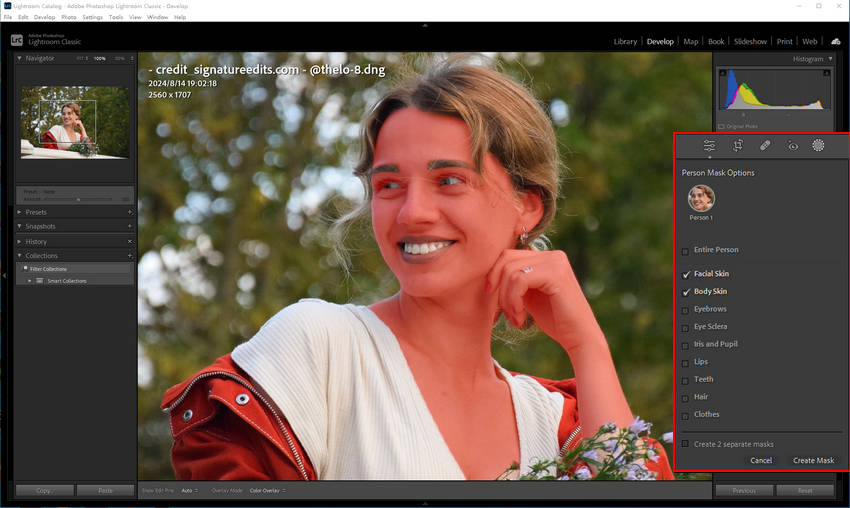Viewport: 850px width, 508px height.
Task: Collapse the Navigator panel
Action: point(20,58)
